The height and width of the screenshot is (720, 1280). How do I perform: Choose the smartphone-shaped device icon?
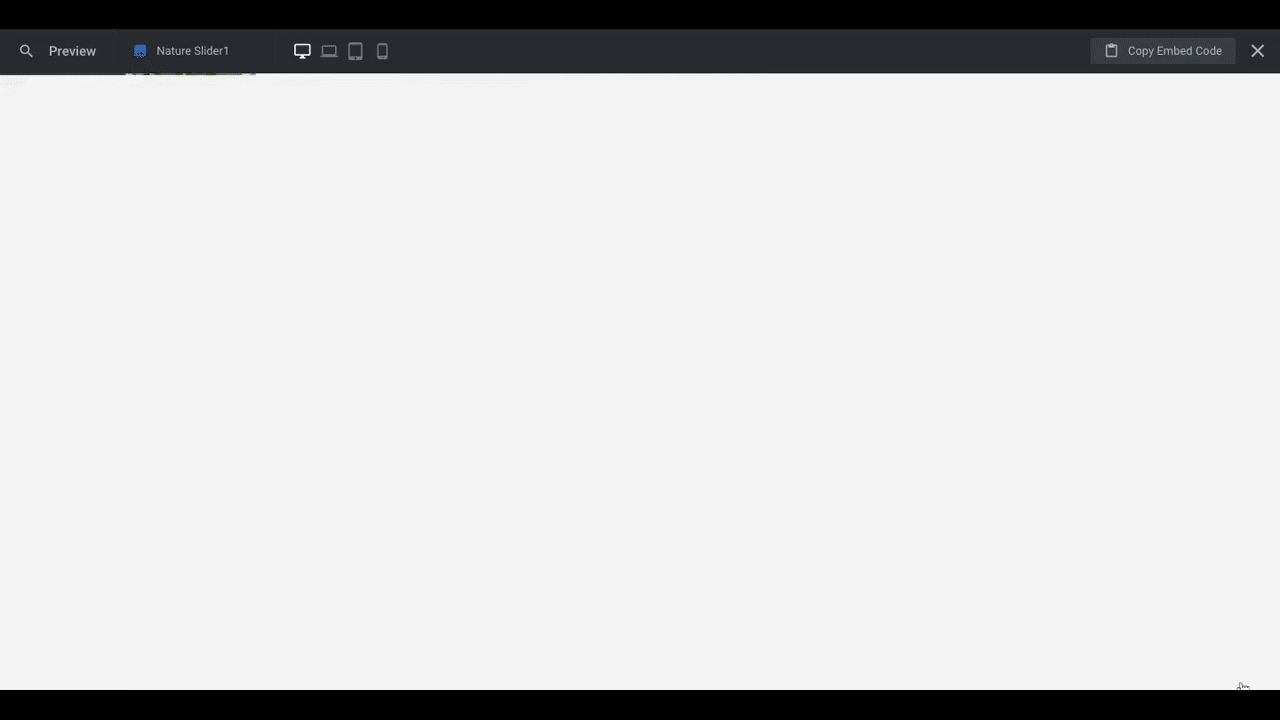pos(382,51)
